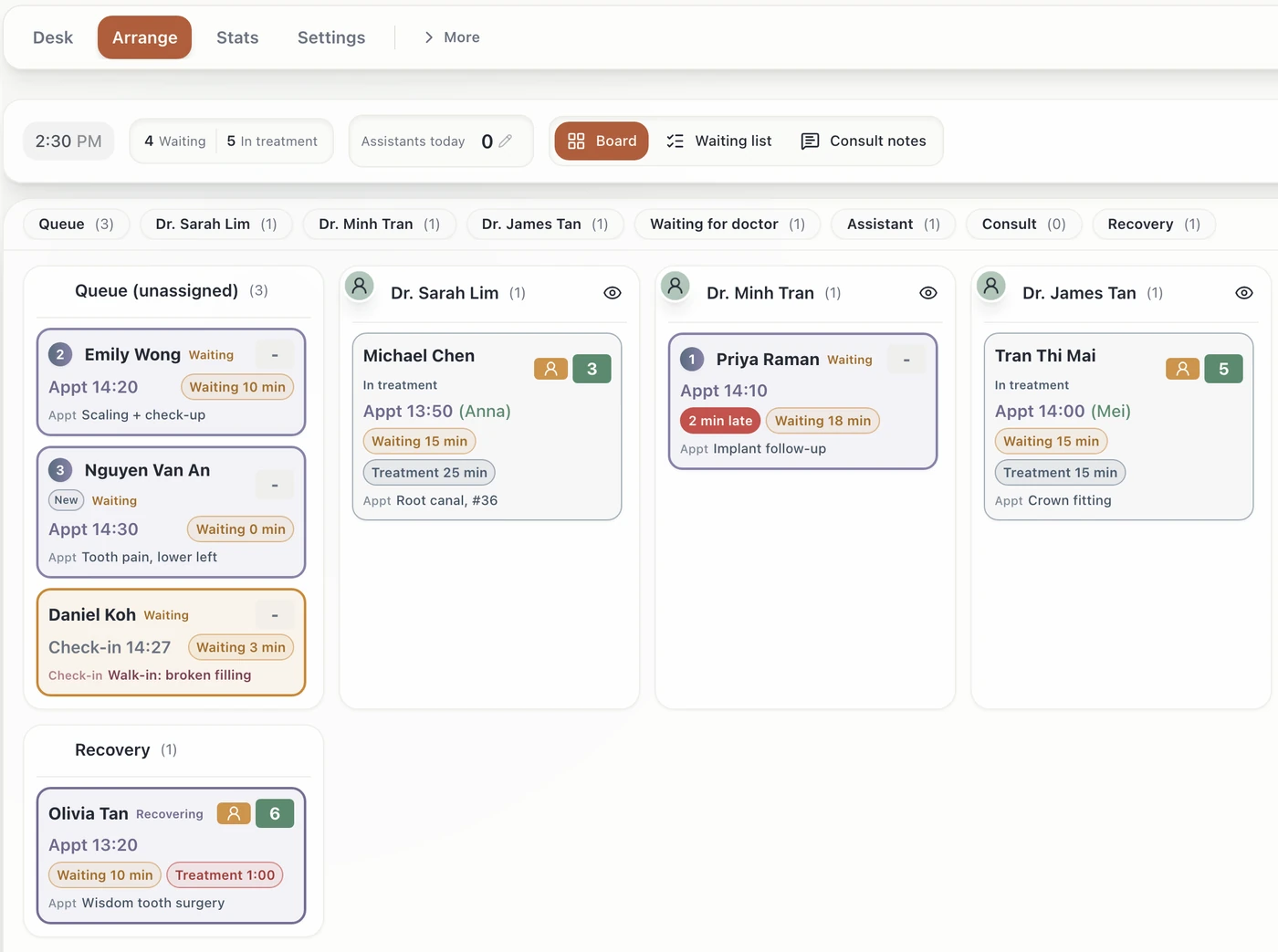1278x952 pixels.
Task: Click the 2:30 PM time display
Action: click(68, 141)
